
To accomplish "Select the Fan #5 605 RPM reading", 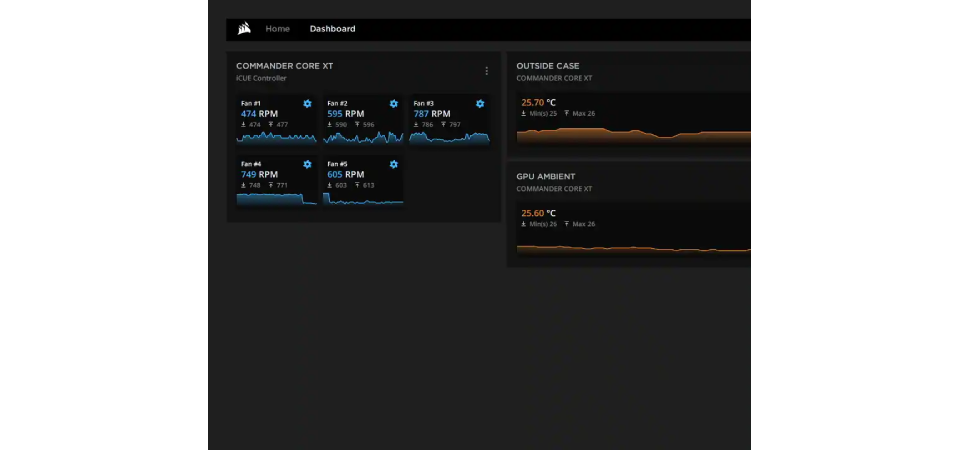I will pos(345,174).
